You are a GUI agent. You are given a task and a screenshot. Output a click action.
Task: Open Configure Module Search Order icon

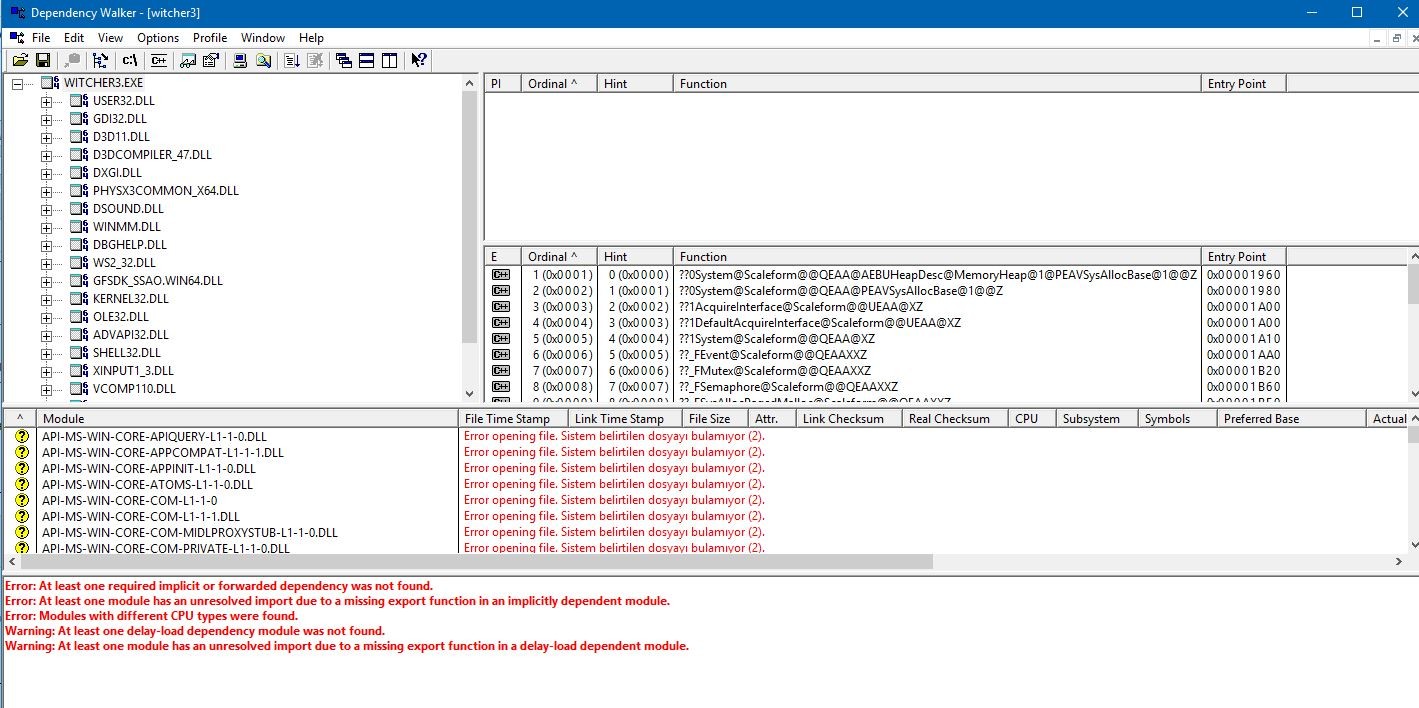(263, 61)
